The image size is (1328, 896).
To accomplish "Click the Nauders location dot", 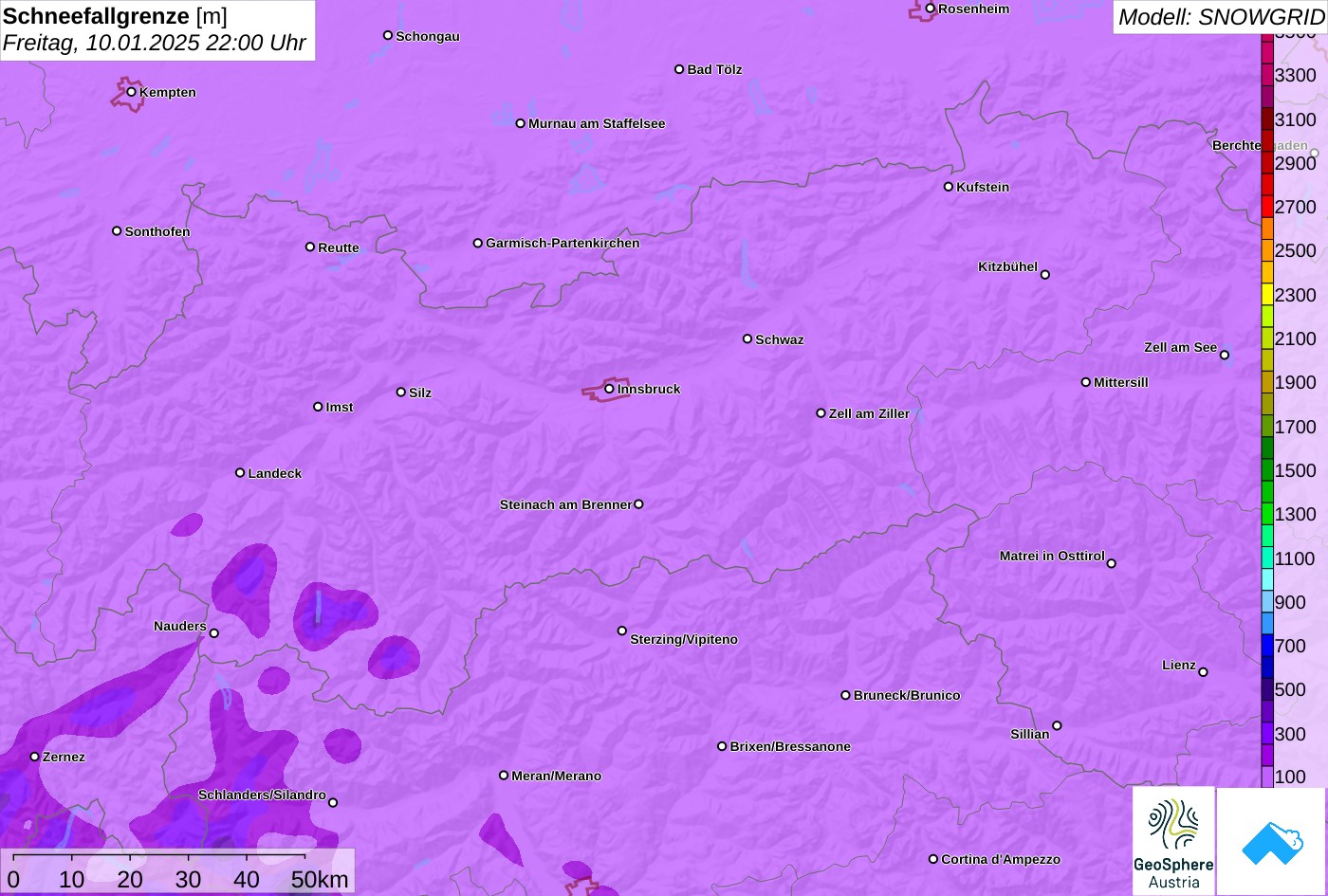I will click(214, 633).
